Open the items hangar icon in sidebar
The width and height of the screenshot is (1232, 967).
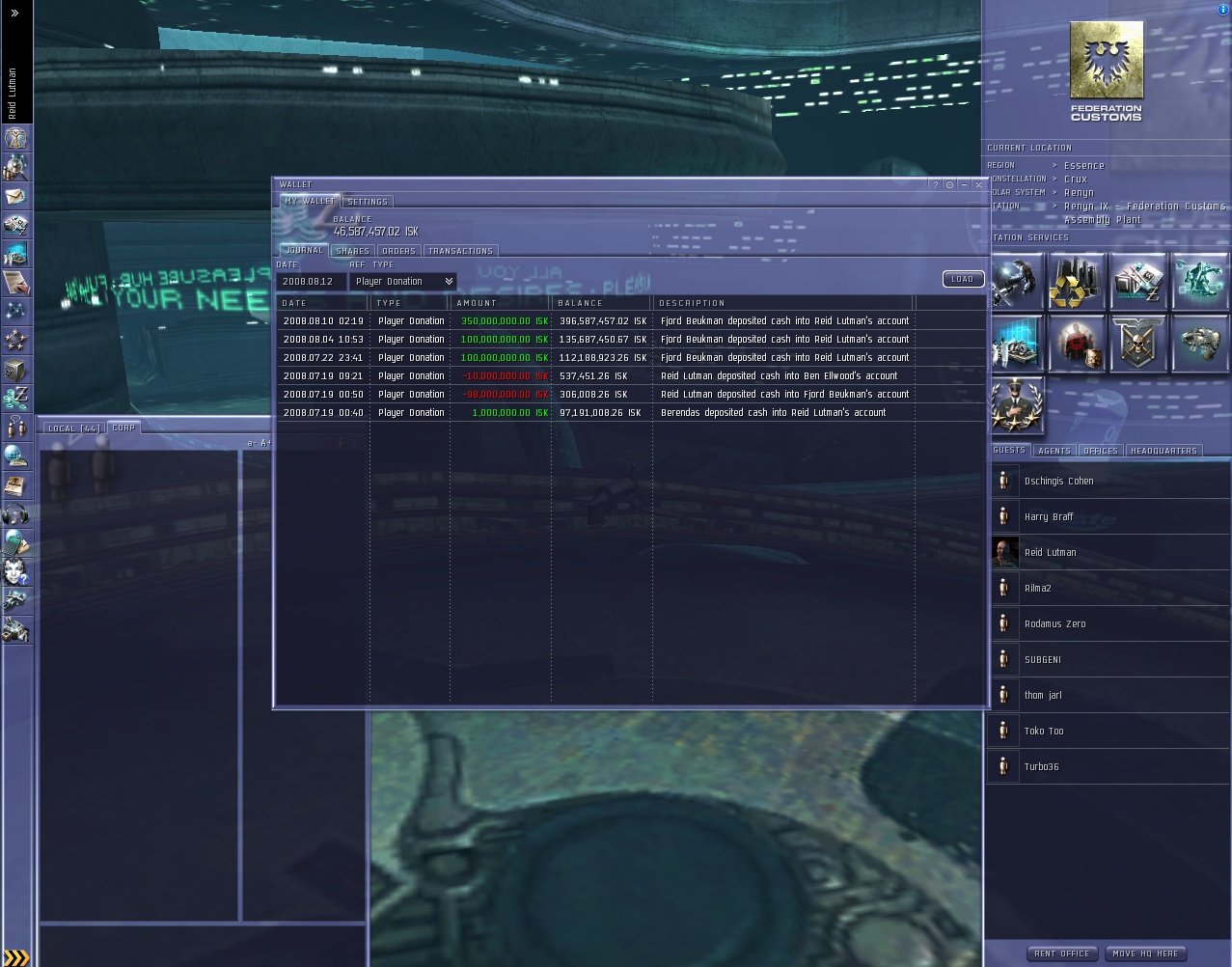click(x=16, y=630)
